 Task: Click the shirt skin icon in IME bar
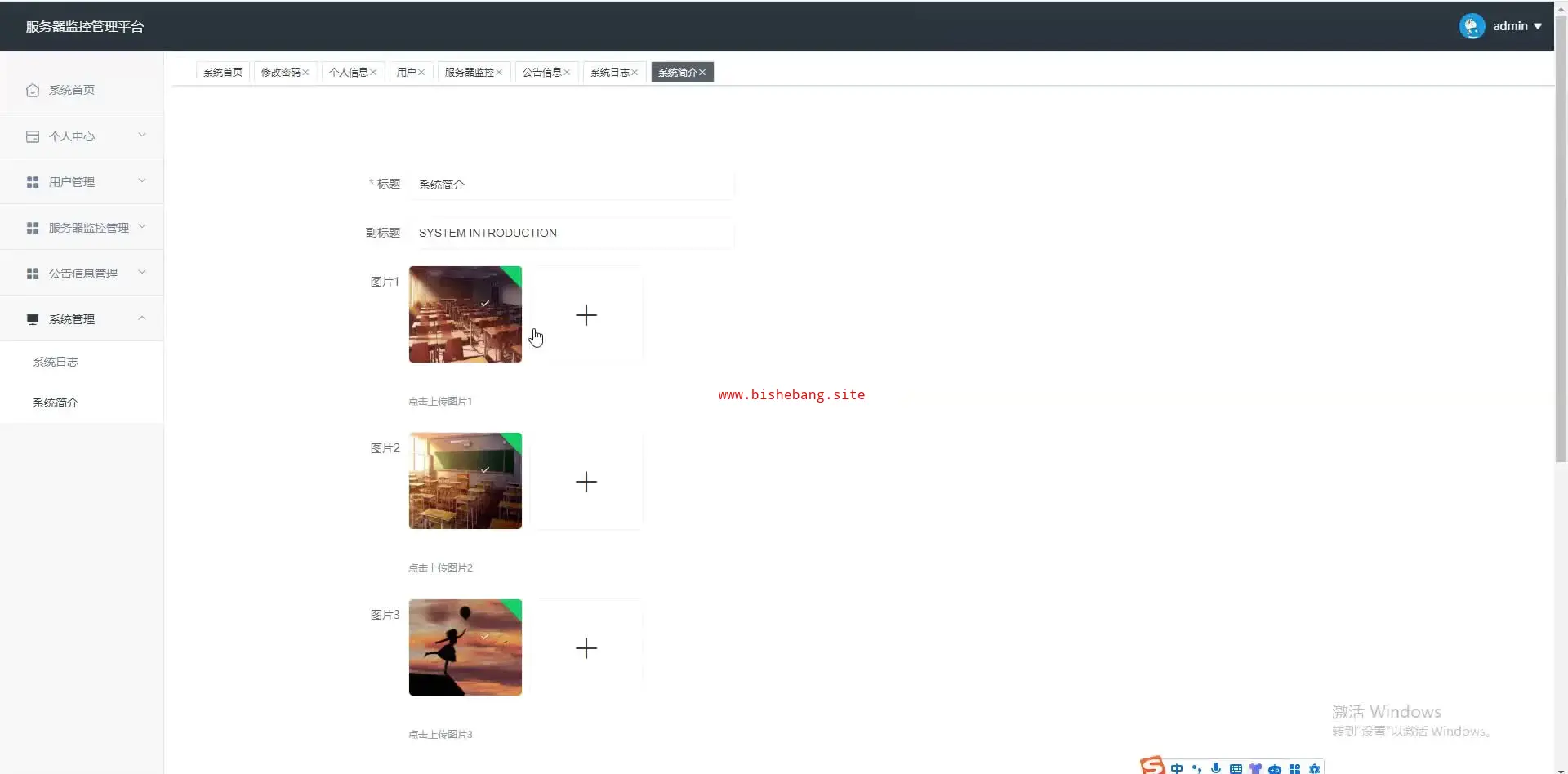[x=1255, y=768]
